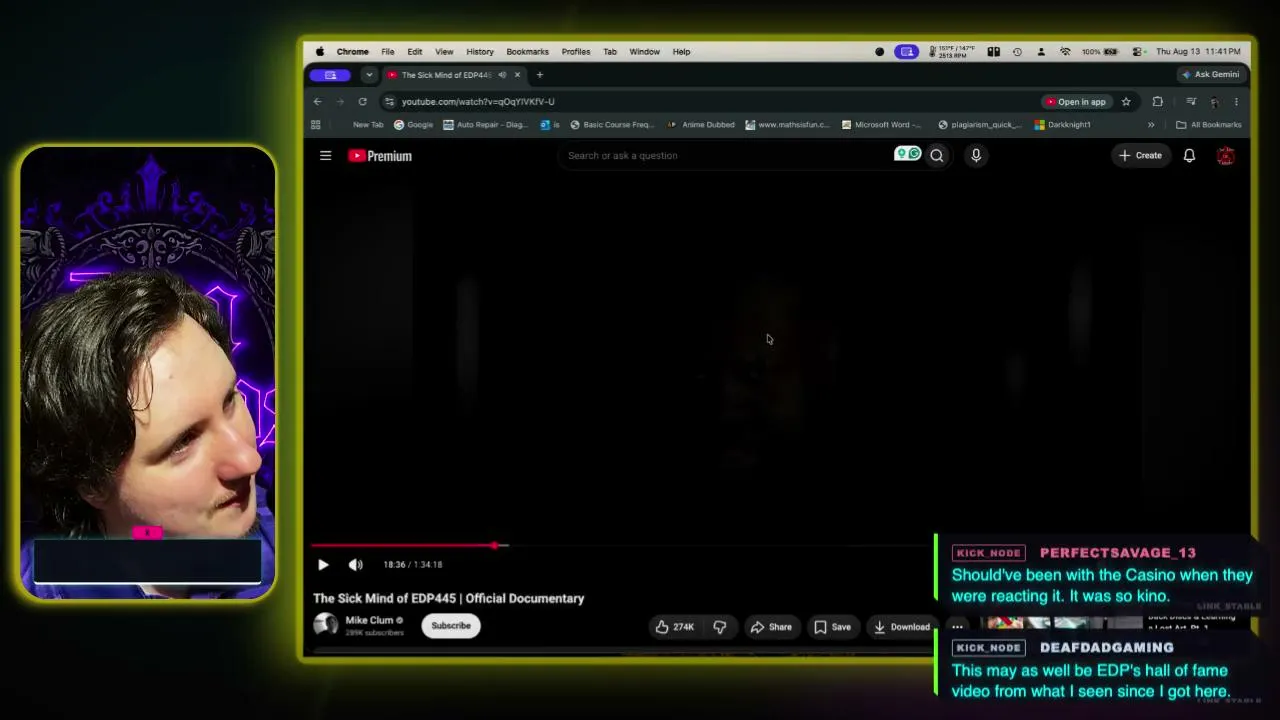This screenshot has height=720, width=1280.
Task: Open the Mike Clum channel name link
Action: point(369,620)
